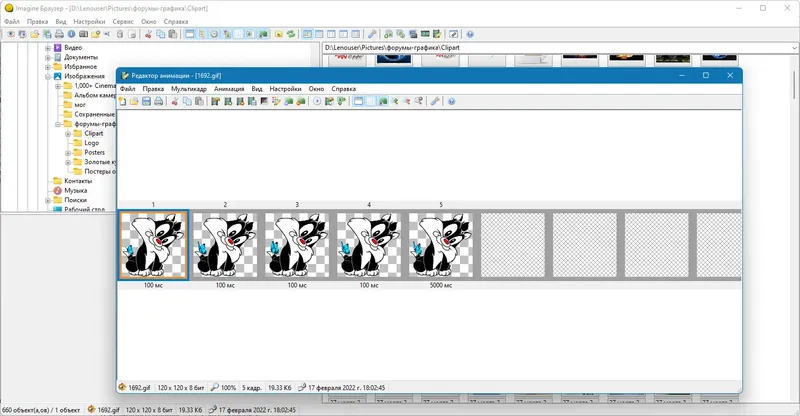Image resolution: width=800 pixels, height=416 pixels.
Task: Click the scissors icon in Imagine Browser toolbar
Action: [x=148, y=34]
